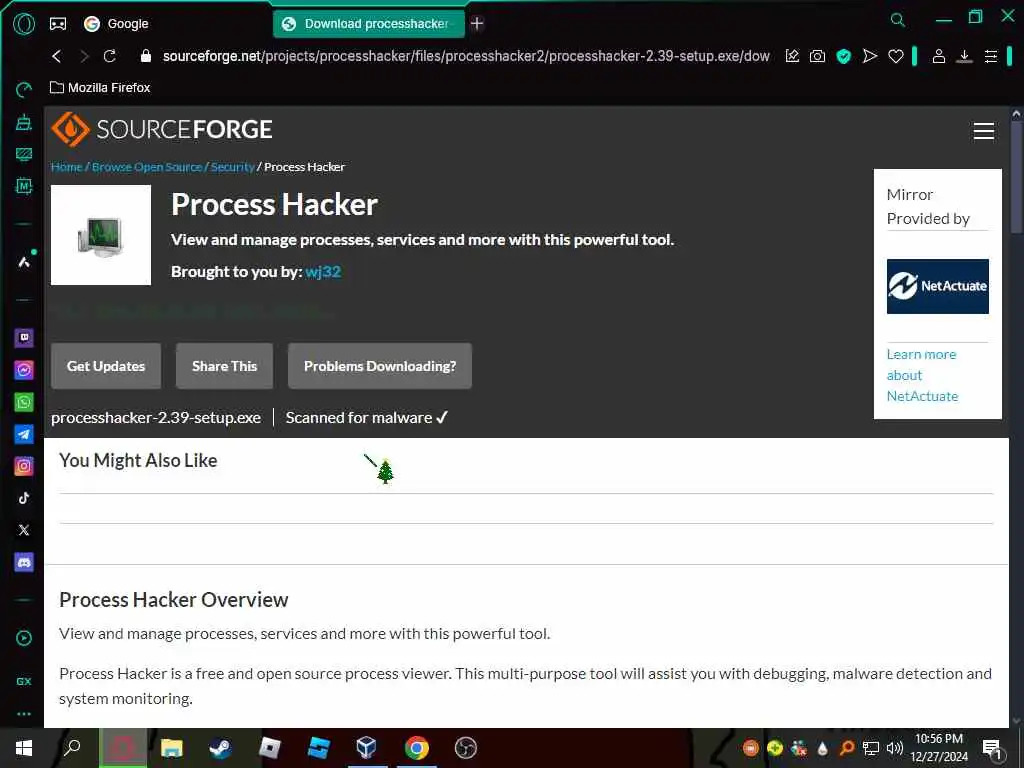Click the SourceForge logo
This screenshot has height=768, width=1024.
[x=162, y=129]
